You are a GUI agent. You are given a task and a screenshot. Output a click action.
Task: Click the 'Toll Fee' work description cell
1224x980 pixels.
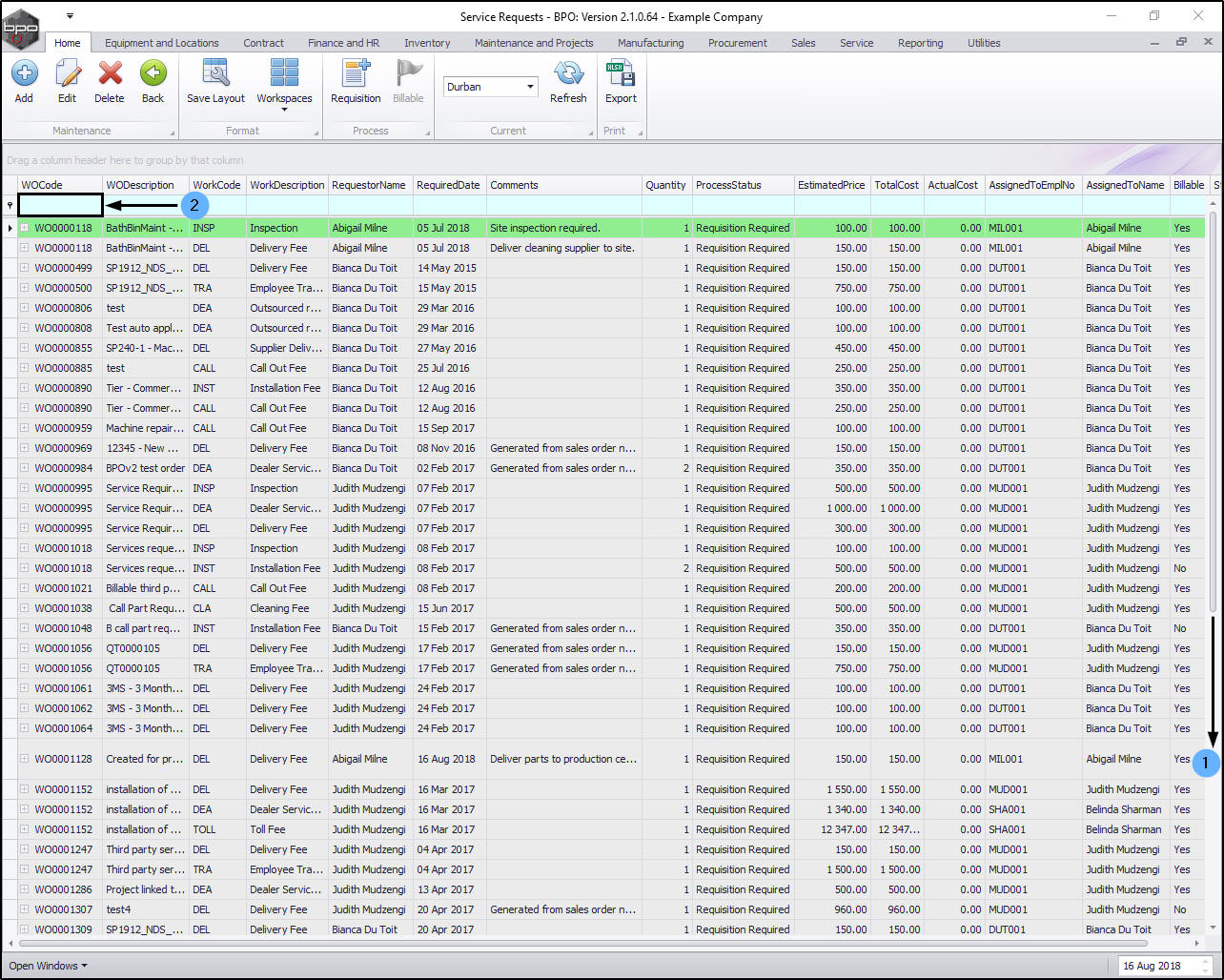[x=288, y=829]
